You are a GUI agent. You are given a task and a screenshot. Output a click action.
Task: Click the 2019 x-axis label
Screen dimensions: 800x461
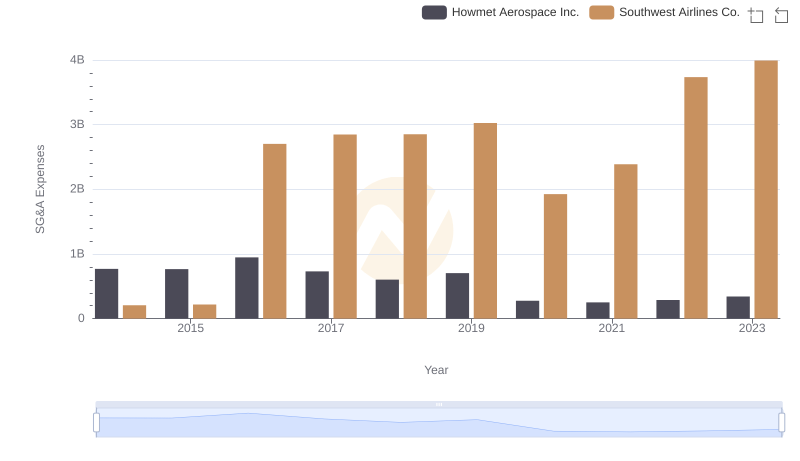click(x=471, y=328)
